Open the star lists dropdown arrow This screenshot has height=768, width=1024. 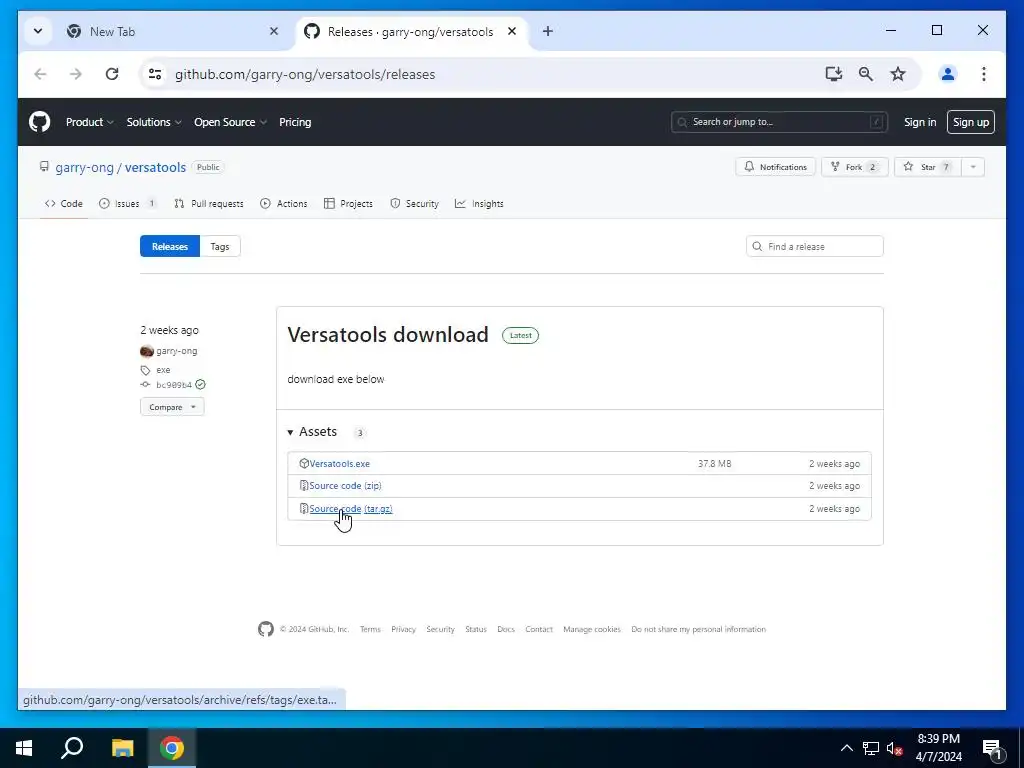point(973,167)
